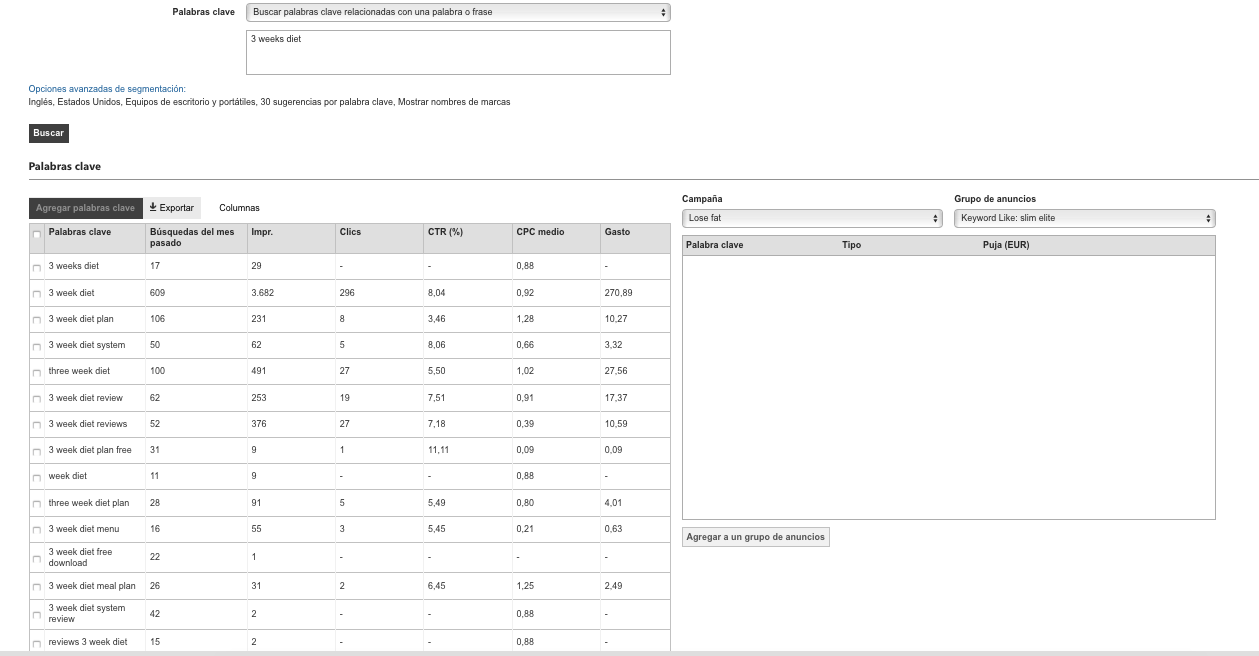Click 'Agregar palabras clave' button
Viewport: 1259px width, 656px height.
tap(85, 208)
